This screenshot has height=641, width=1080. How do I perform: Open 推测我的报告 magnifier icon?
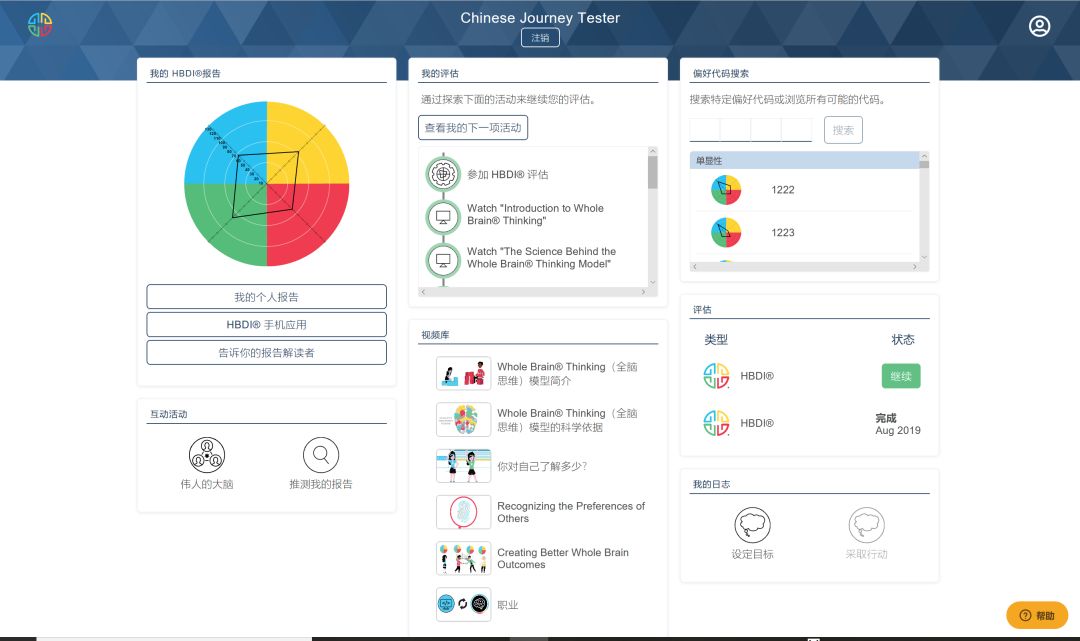point(321,454)
